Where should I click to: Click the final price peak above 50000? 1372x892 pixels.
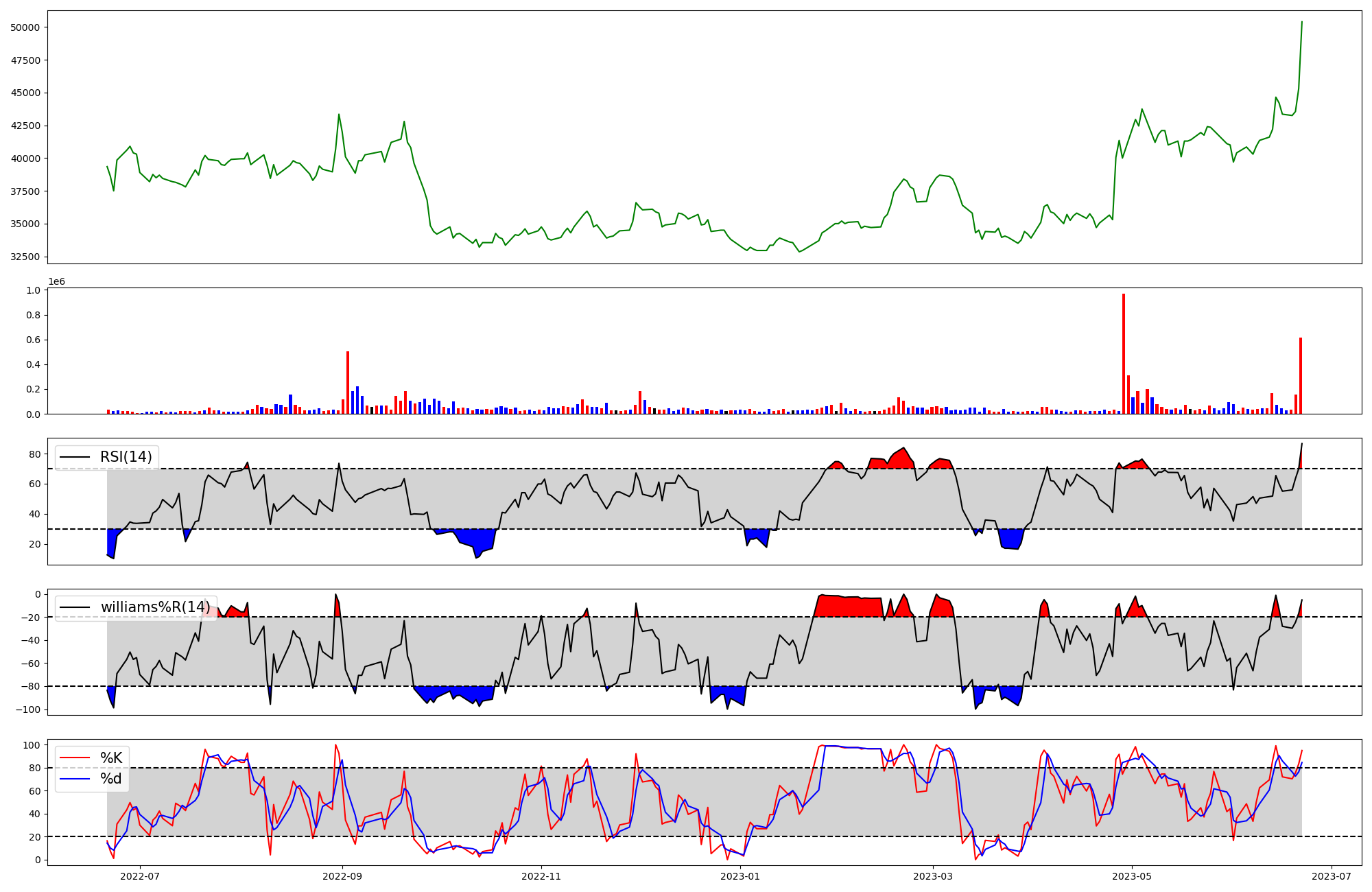click(1301, 23)
